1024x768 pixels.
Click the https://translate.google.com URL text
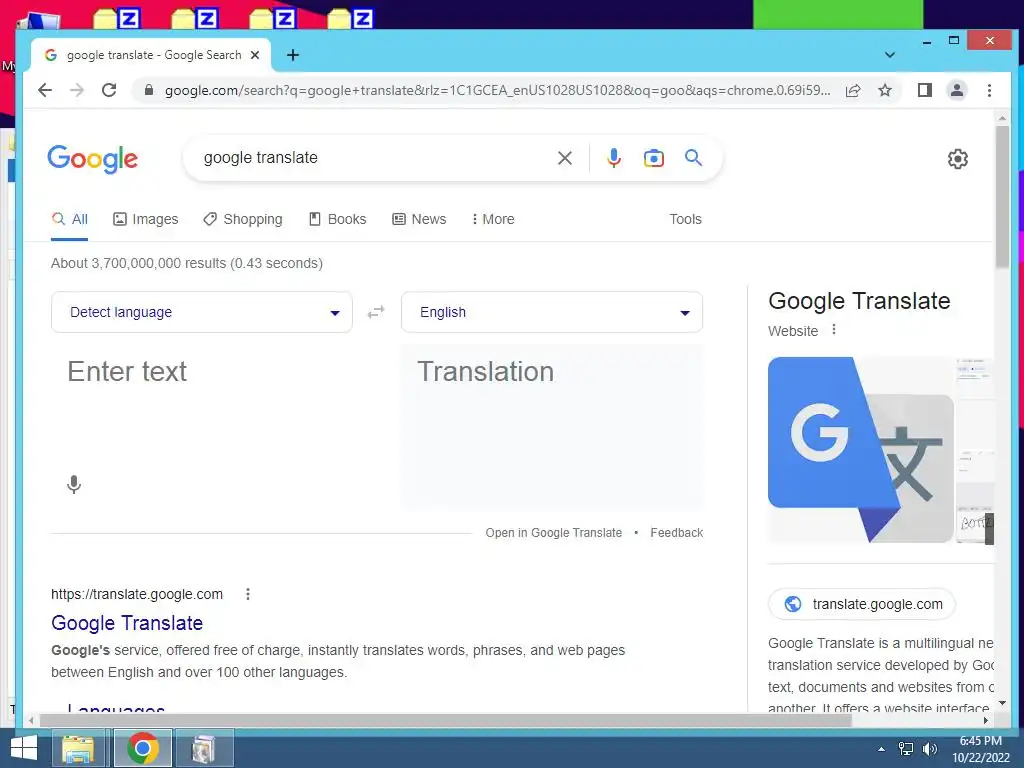pos(137,594)
